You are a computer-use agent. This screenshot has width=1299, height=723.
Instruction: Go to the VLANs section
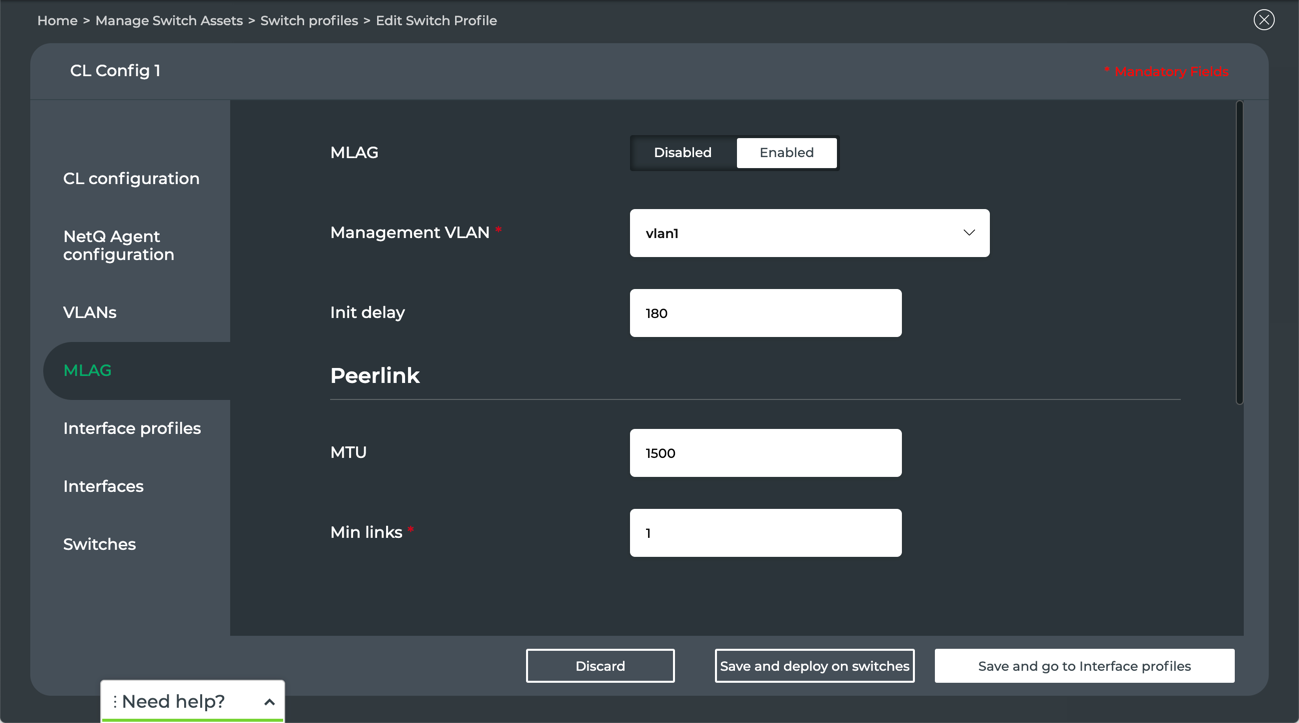(x=90, y=313)
